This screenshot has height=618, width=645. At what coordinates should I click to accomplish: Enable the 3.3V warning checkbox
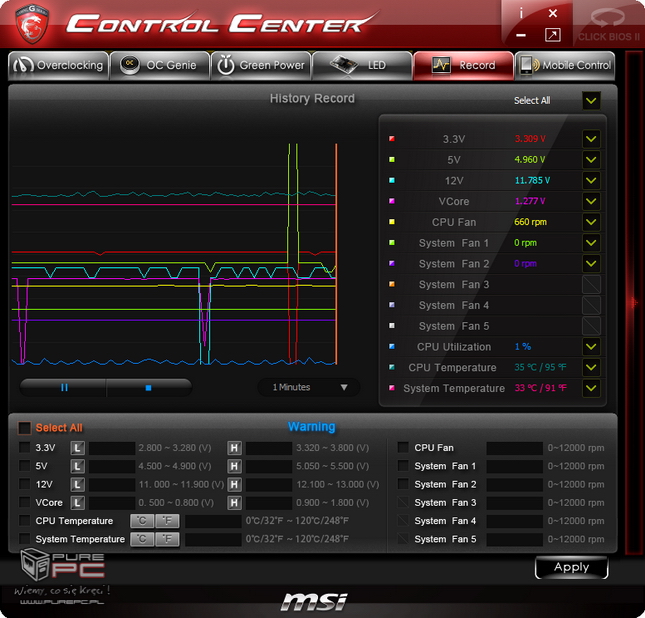point(25,448)
